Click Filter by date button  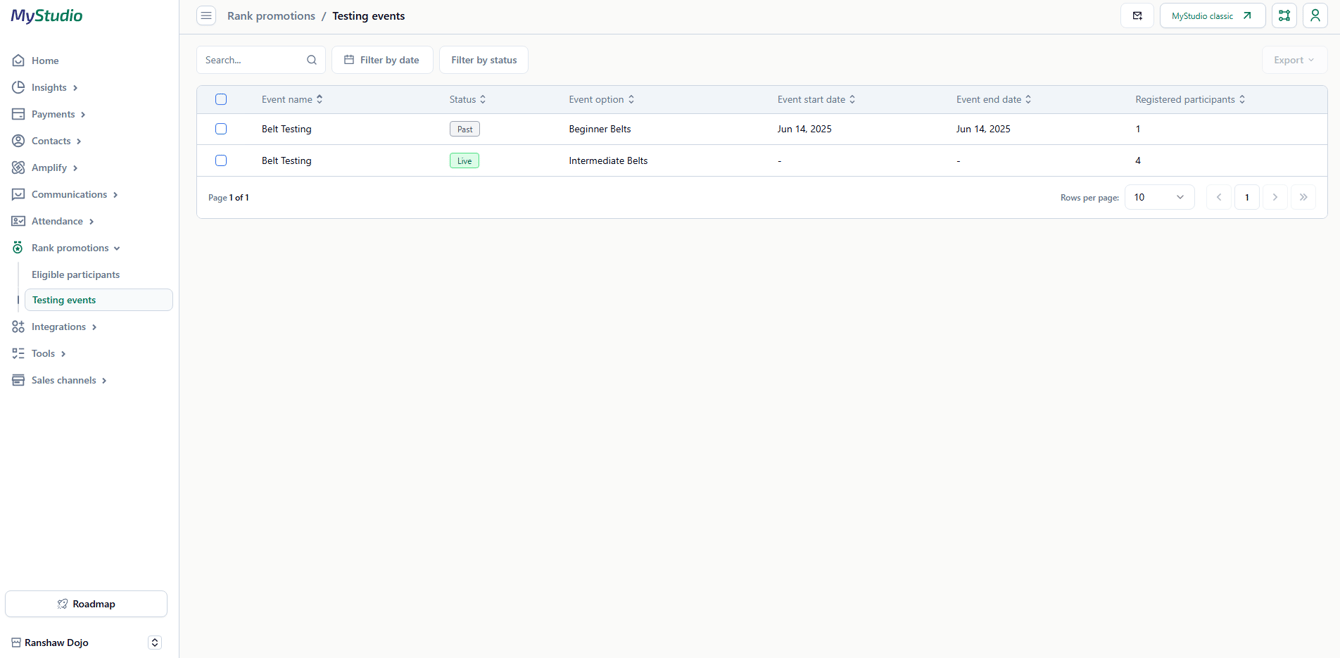point(382,60)
